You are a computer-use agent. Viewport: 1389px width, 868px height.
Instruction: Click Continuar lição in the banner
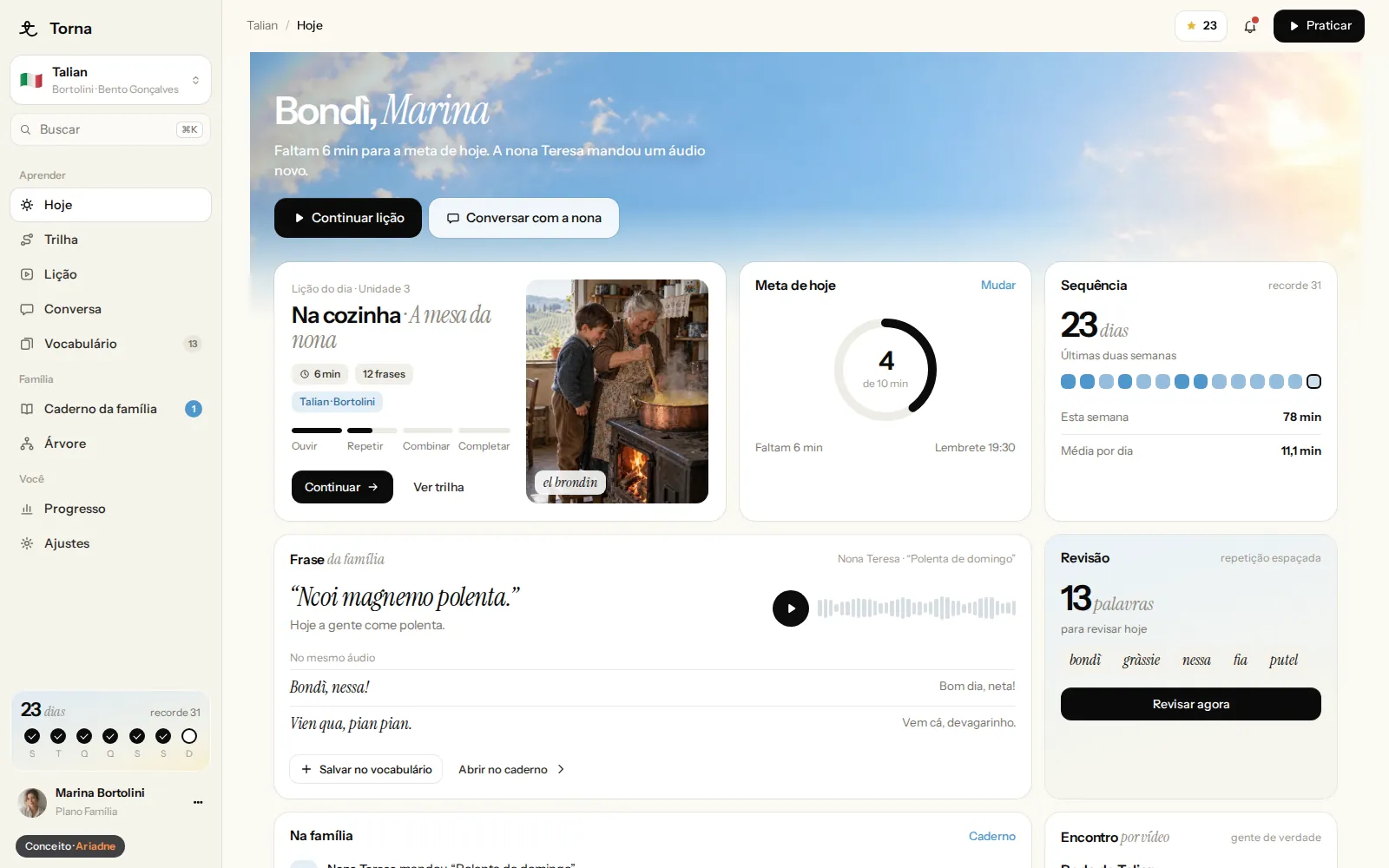(x=348, y=218)
